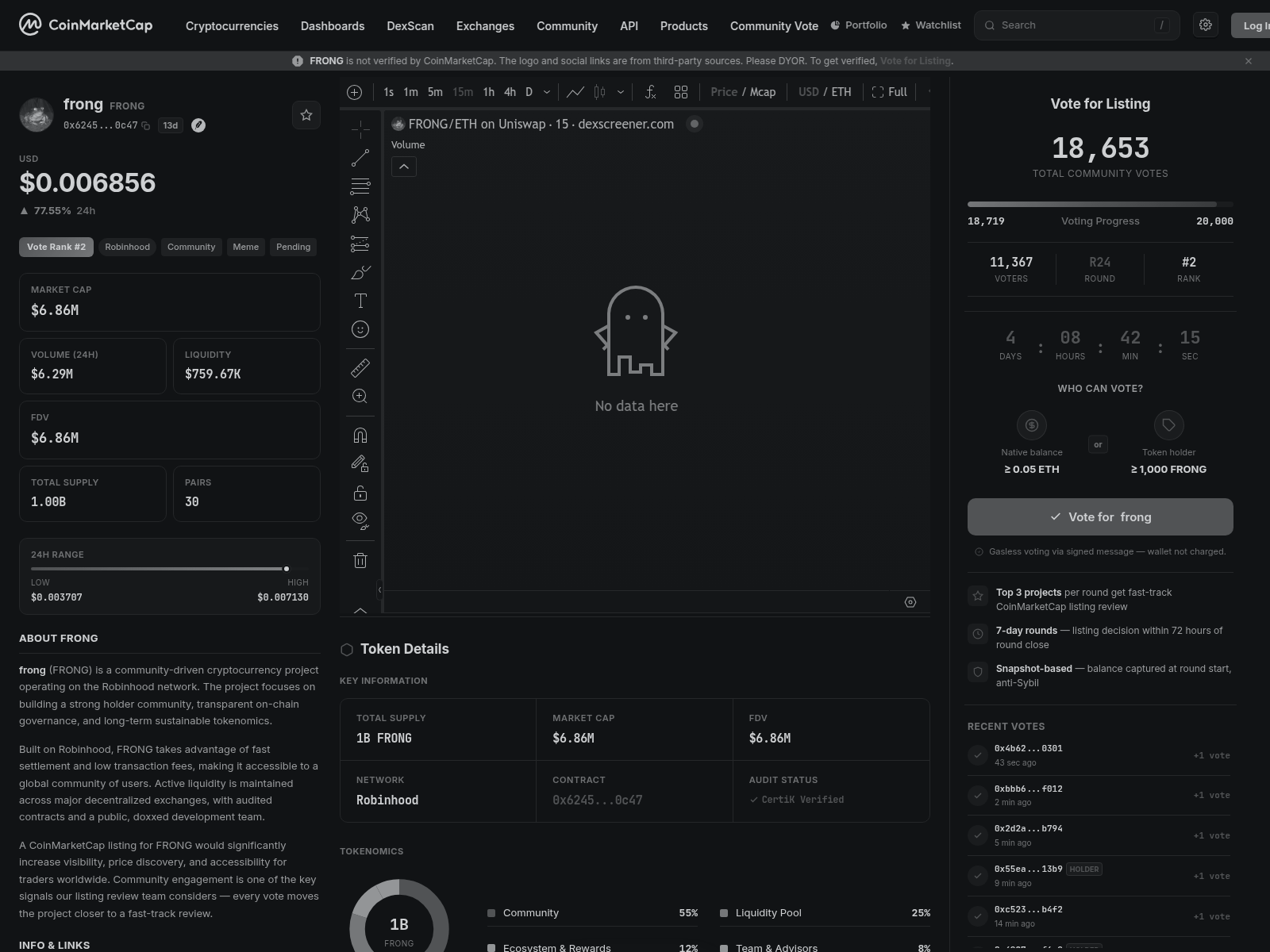The width and height of the screenshot is (1270, 952).
Task: Click the CoinMarketCap logo
Action: tap(86, 25)
